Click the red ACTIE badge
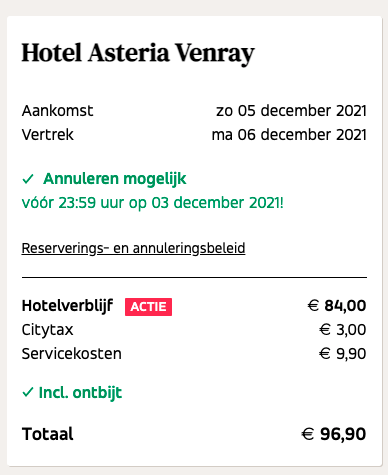 (148, 307)
